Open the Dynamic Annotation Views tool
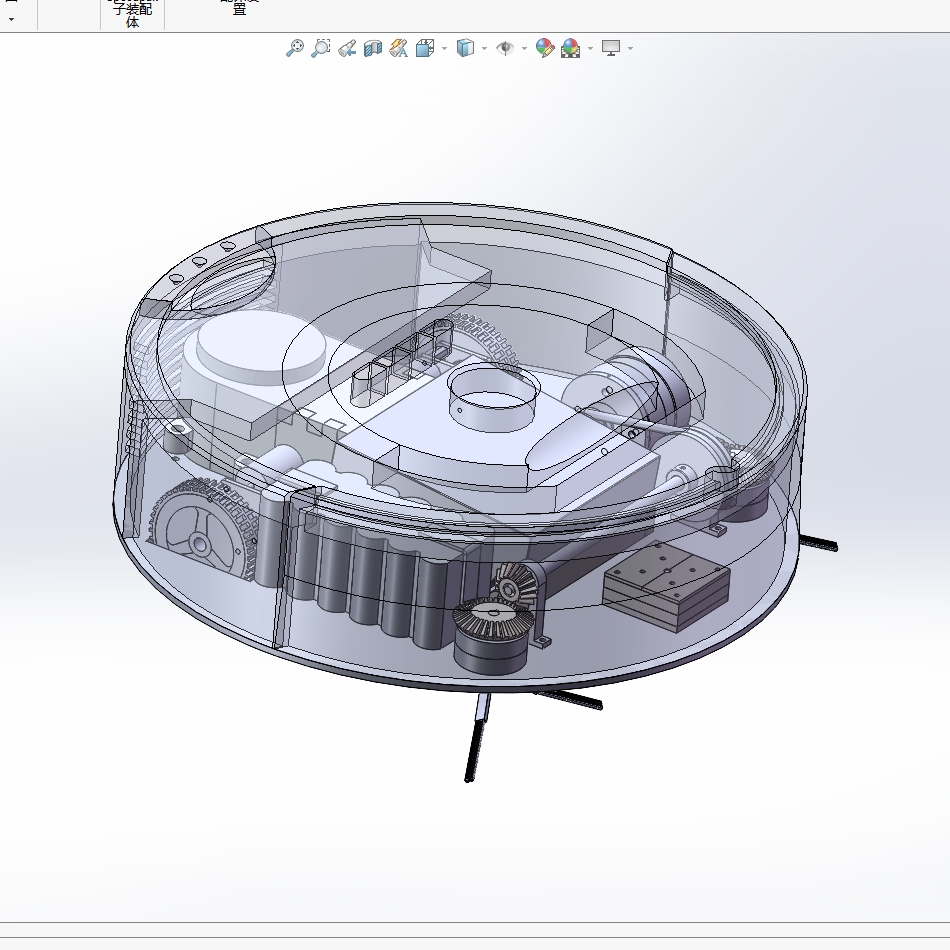This screenshot has height=950, width=950. [x=398, y=48]
